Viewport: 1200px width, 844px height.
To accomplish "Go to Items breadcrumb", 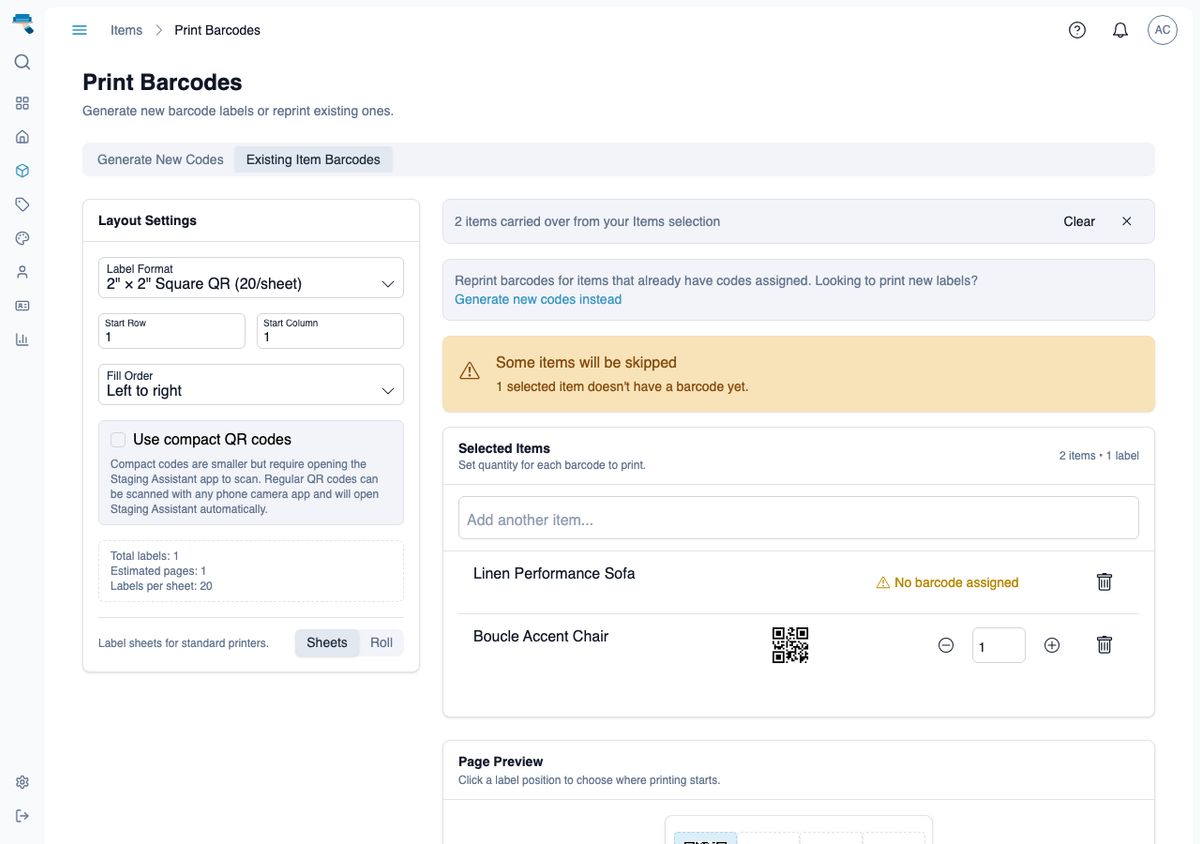I will [126, 30].
